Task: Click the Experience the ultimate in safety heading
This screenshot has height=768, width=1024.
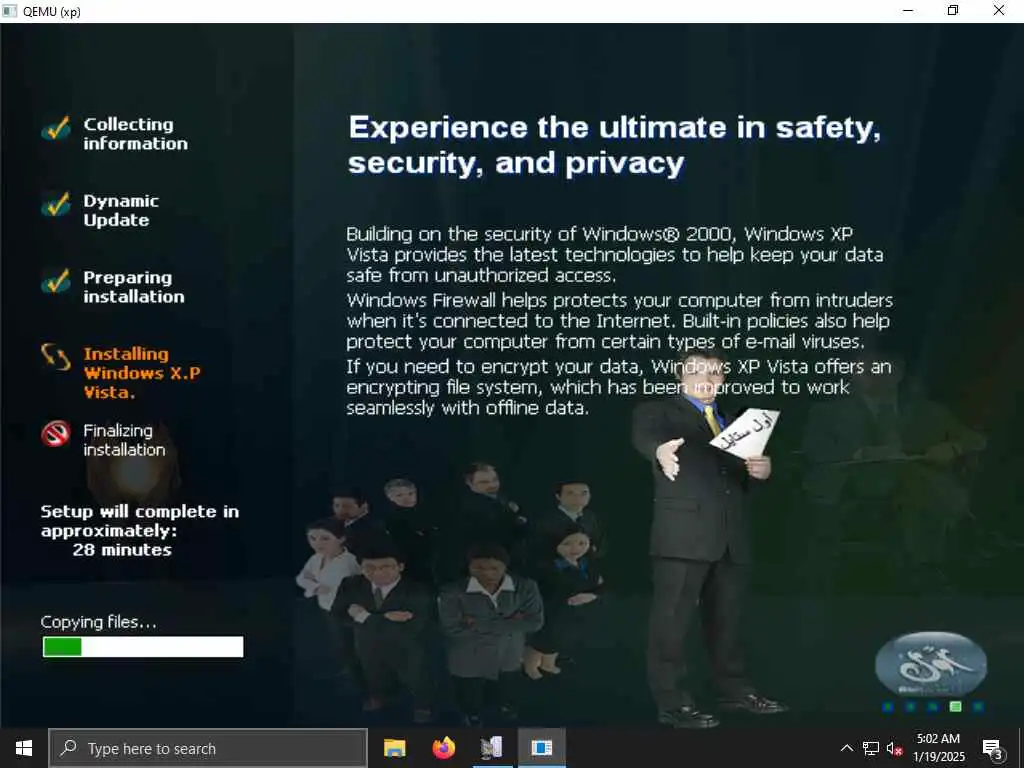Action: coord(615,145)
